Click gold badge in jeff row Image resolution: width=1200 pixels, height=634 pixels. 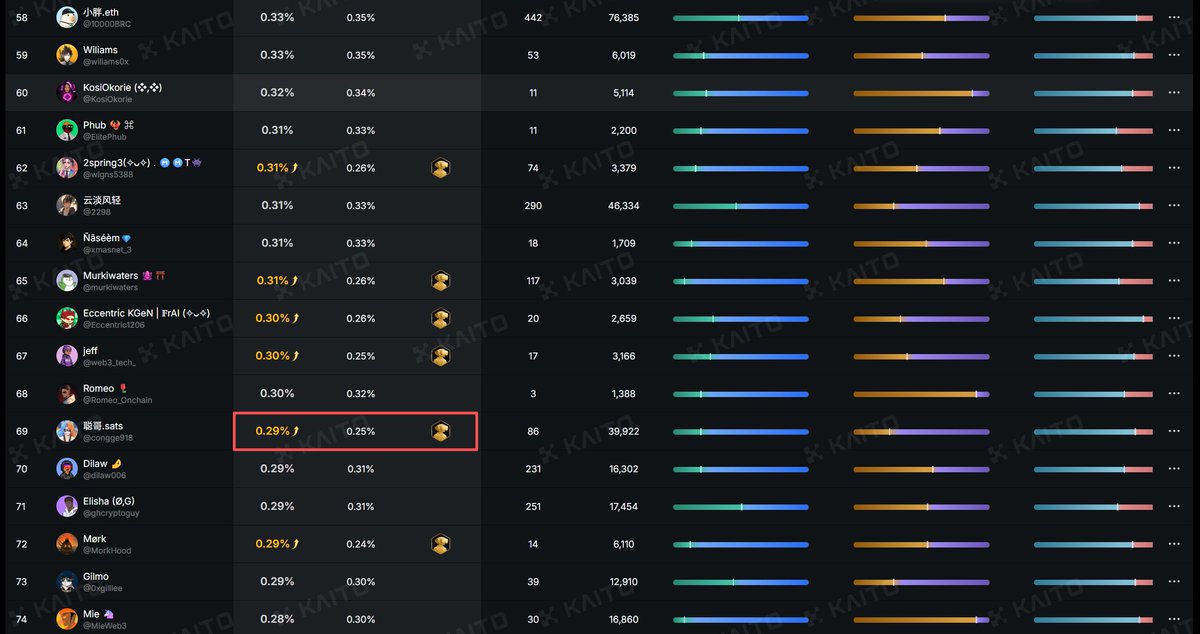click(440, 356)
